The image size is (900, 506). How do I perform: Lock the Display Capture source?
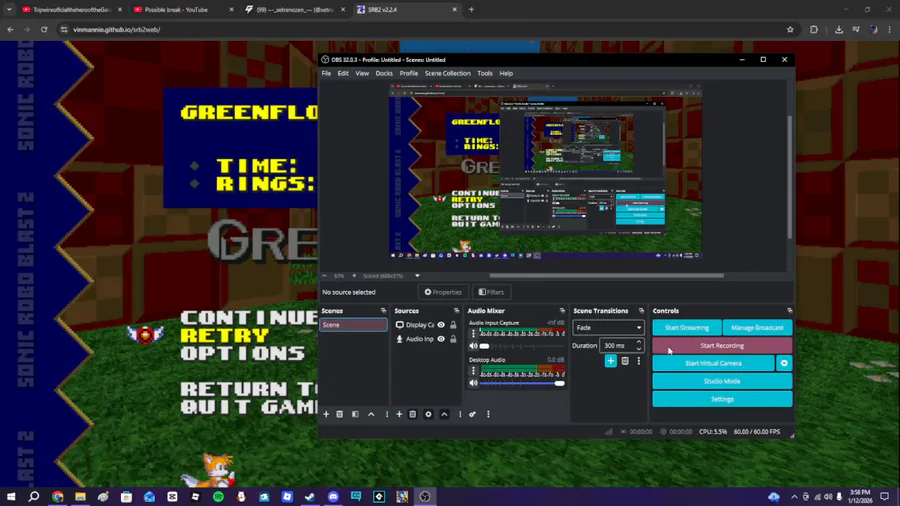pyautogui.click(x=453, y=325)
